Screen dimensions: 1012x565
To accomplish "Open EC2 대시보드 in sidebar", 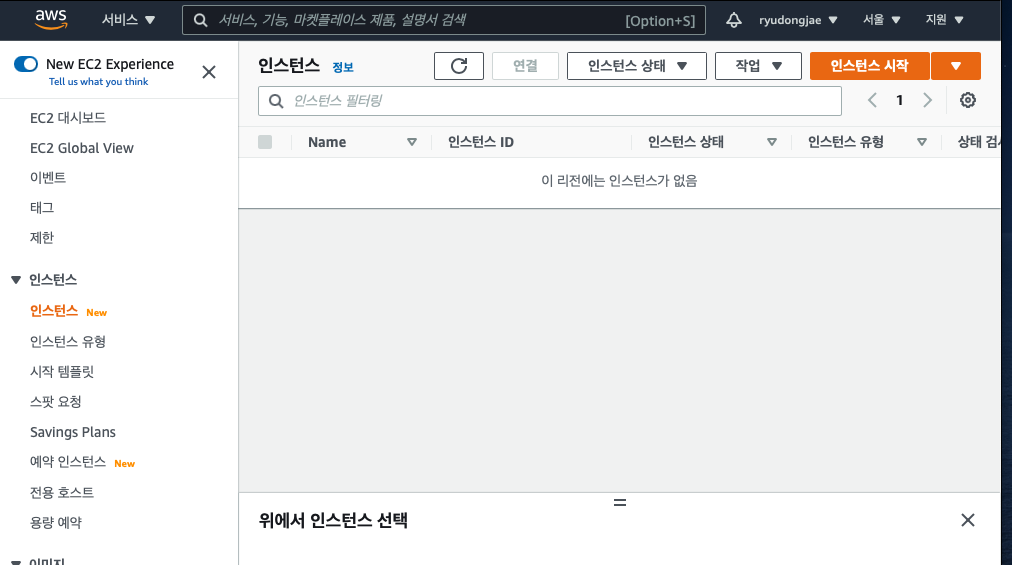I will click(68, 118).
